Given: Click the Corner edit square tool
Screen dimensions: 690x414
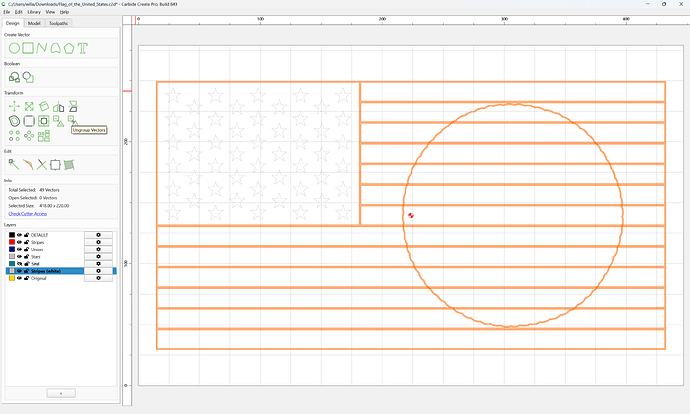Looking at the screenshot, I should [55, 165].
